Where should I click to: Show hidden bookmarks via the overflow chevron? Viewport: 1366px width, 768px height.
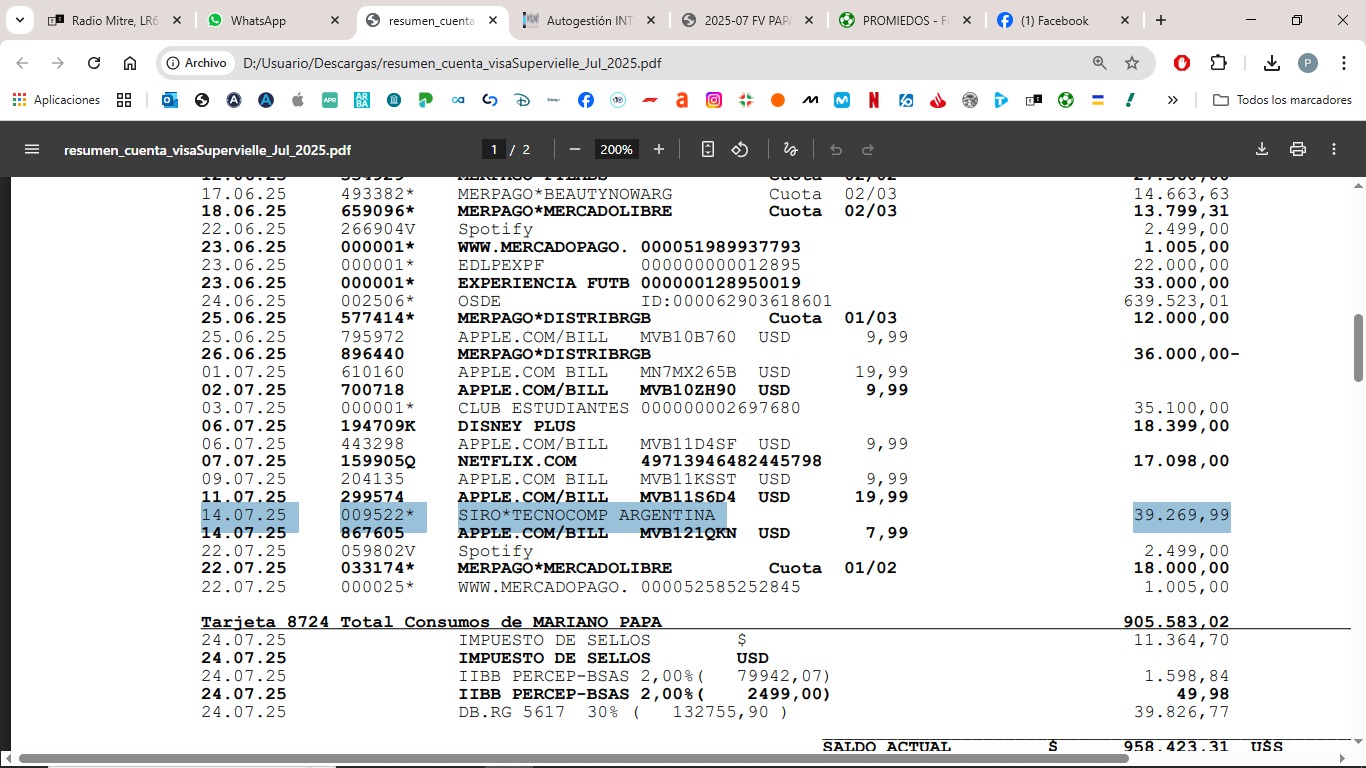click(x=1172, y=100)
